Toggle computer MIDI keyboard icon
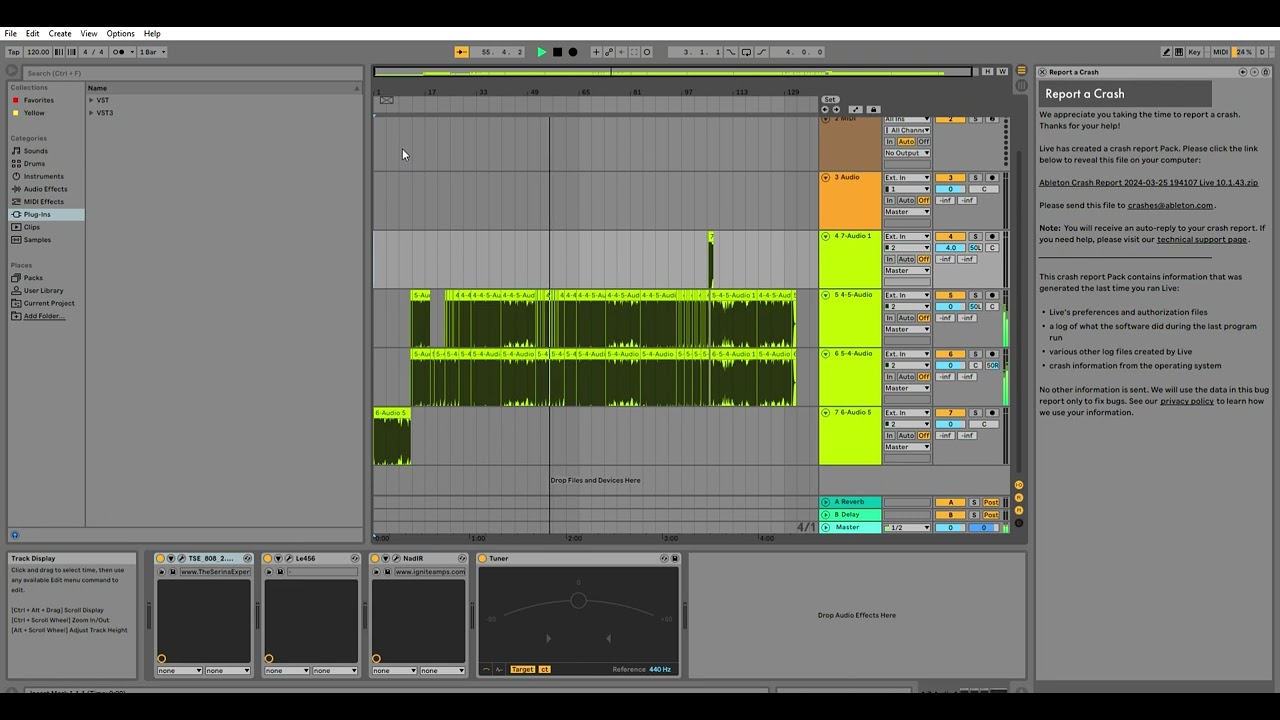The height and width of the screenshot is (720, 1280). 1179,52
